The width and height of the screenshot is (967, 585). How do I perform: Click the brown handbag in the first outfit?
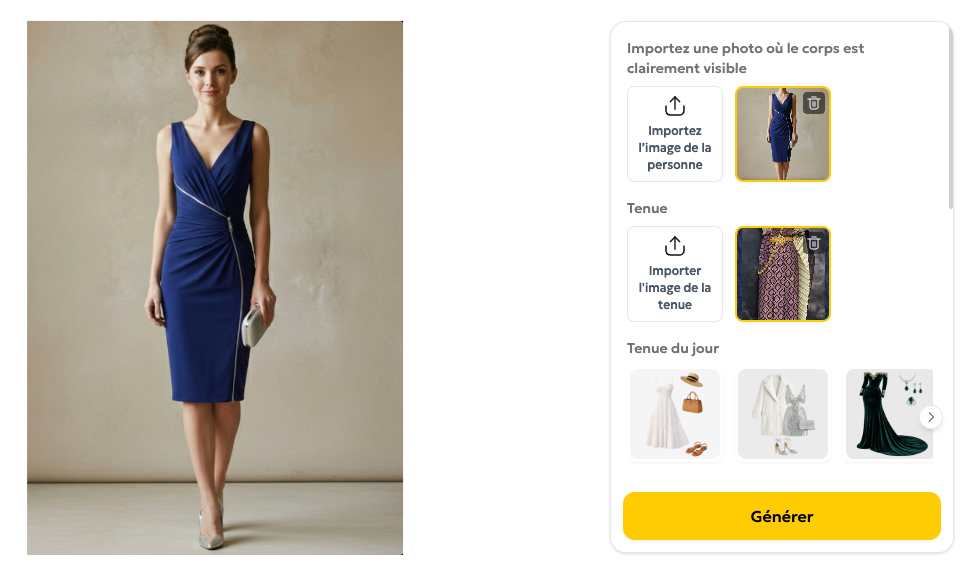coord(692,402)
